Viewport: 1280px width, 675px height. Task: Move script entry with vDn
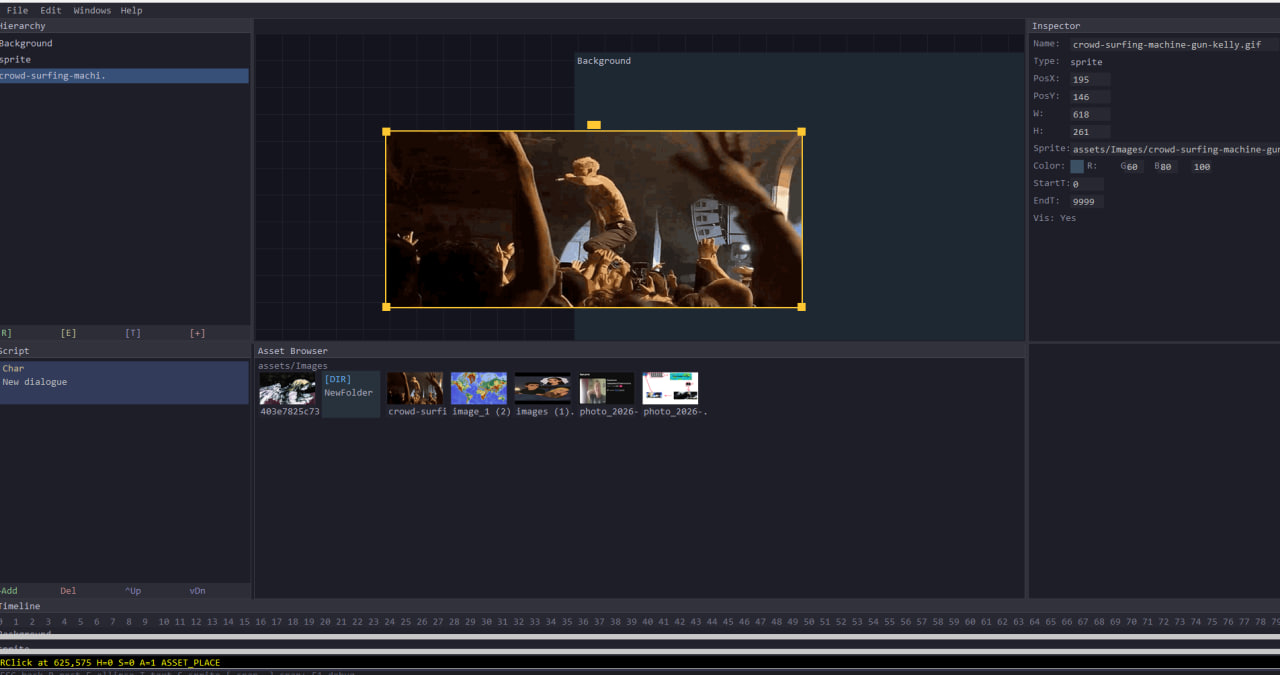197,591
